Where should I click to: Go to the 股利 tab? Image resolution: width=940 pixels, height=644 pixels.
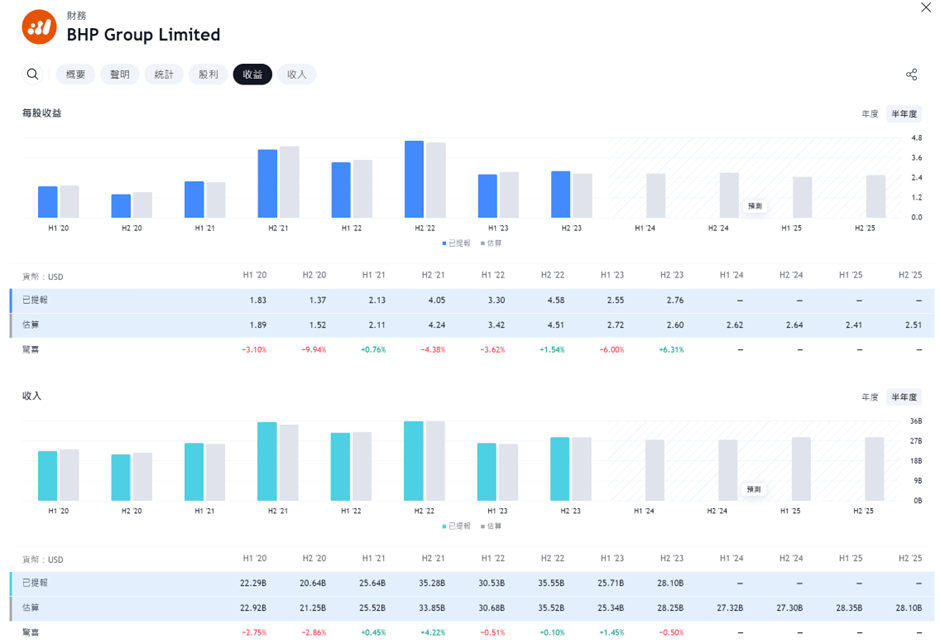pyautogui.click(x=208, y=74)
